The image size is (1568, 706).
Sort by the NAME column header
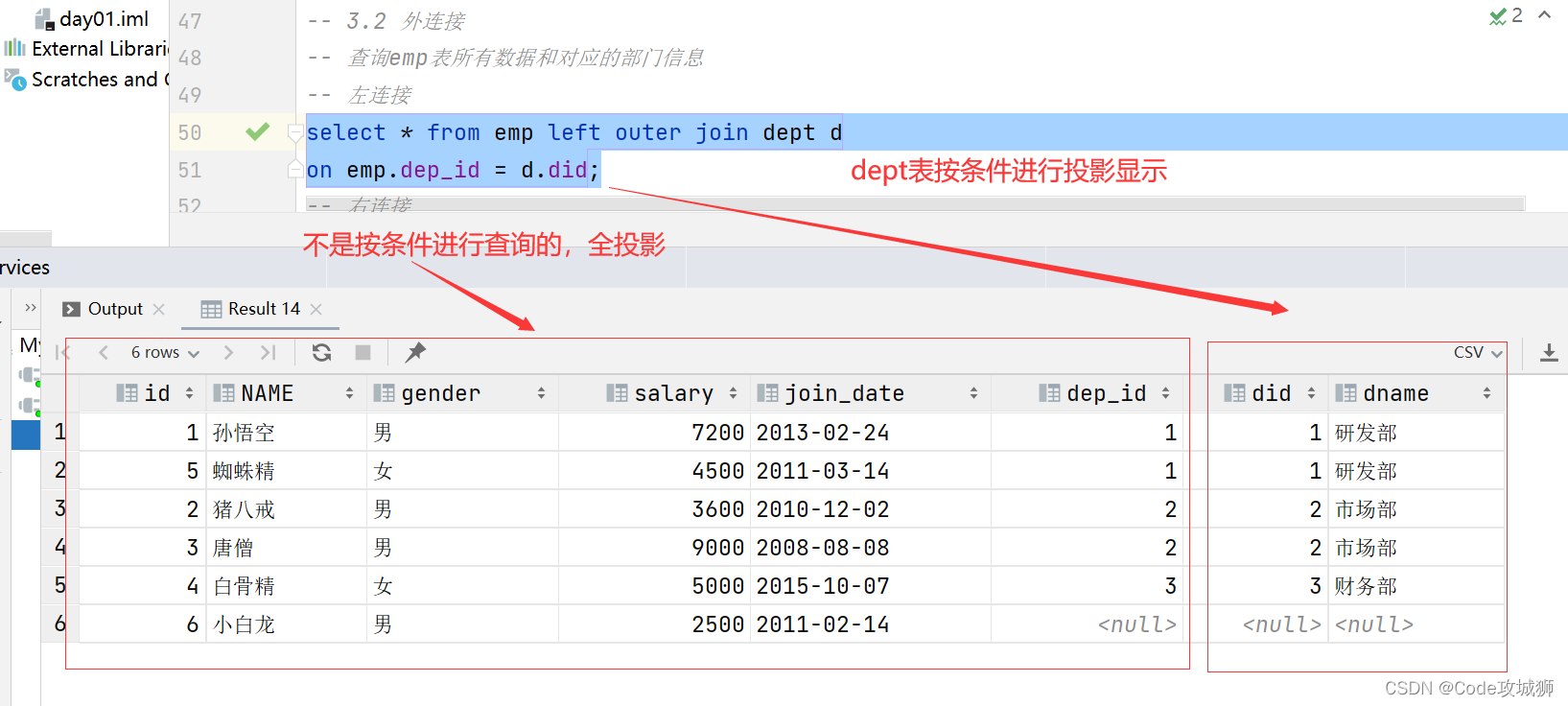[x=286, y=393]
